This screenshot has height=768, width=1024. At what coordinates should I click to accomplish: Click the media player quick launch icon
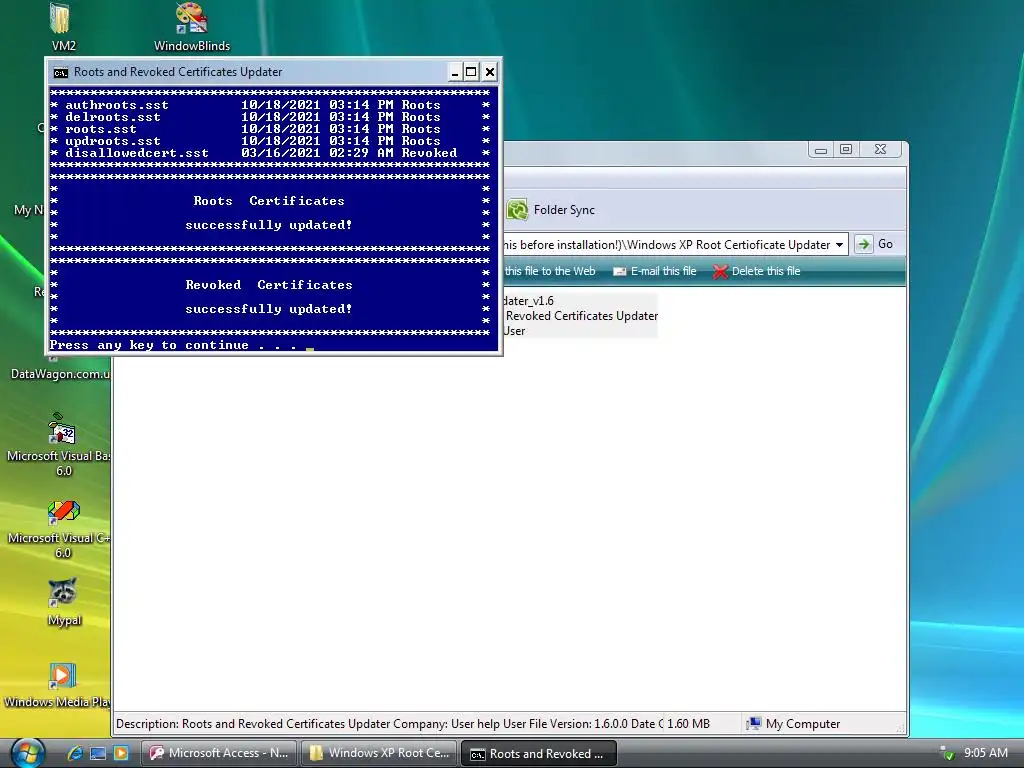(x=121, y=753)
